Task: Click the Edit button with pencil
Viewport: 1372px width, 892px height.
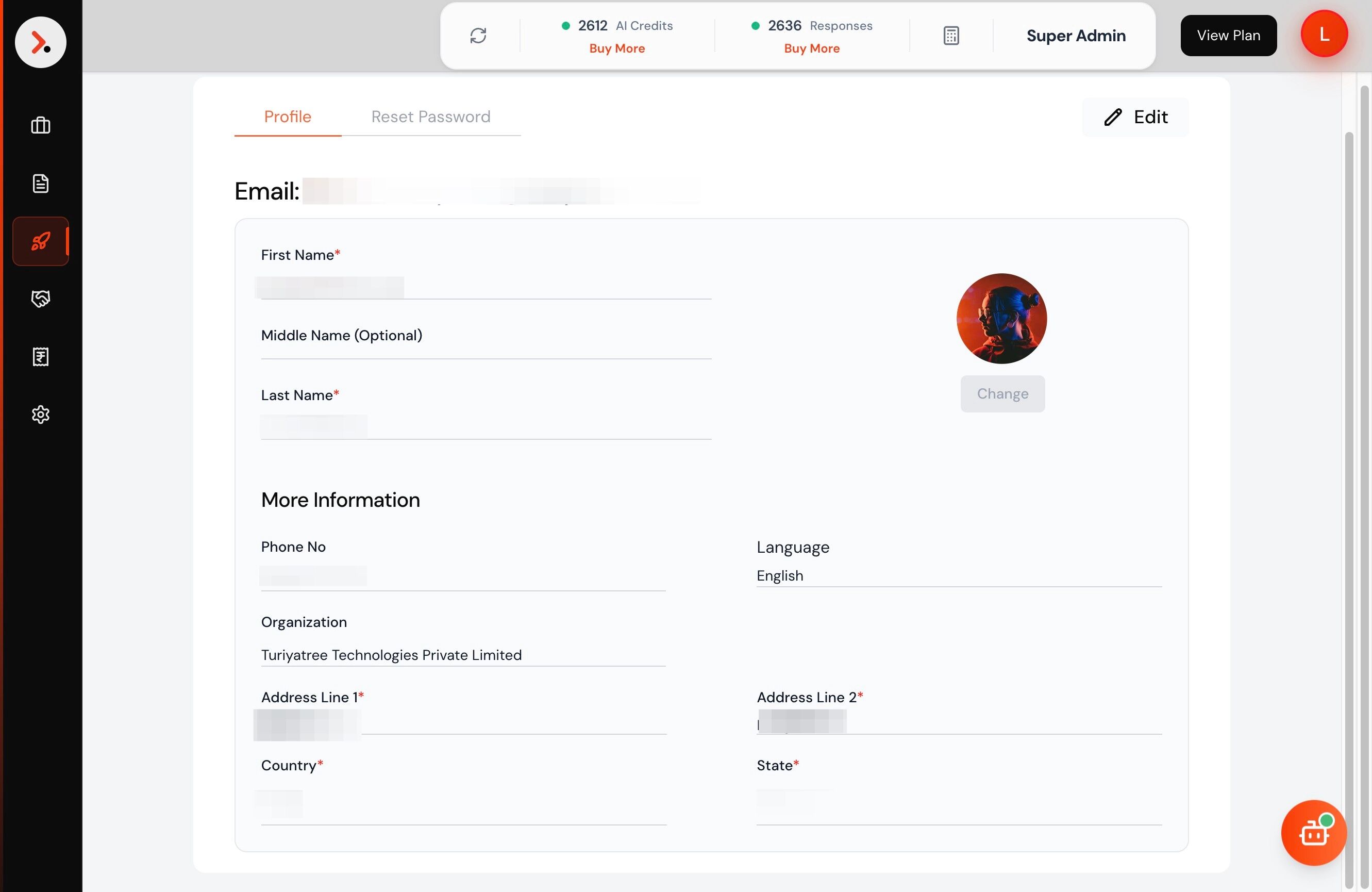Action: (x=1135, y=117)
